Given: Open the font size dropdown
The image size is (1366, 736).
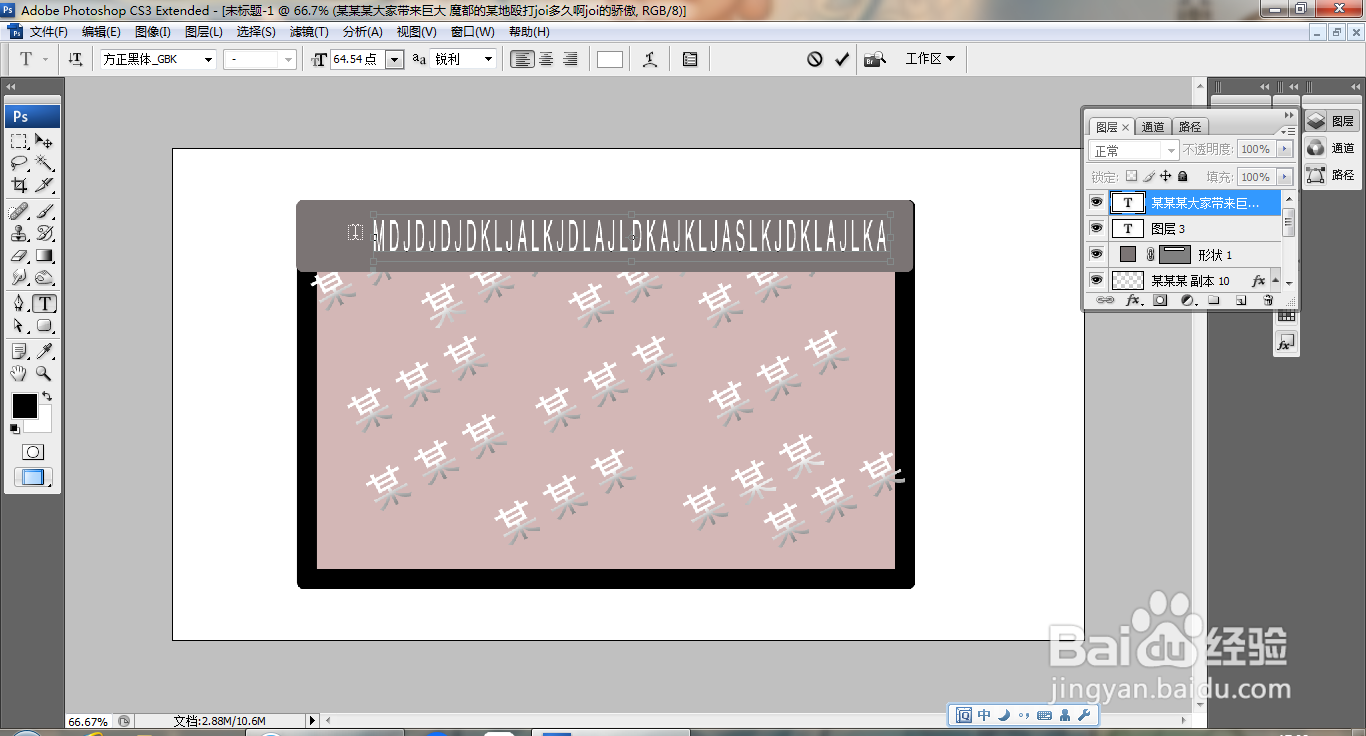Looking at the screenshot, I should tap(394, 60).
